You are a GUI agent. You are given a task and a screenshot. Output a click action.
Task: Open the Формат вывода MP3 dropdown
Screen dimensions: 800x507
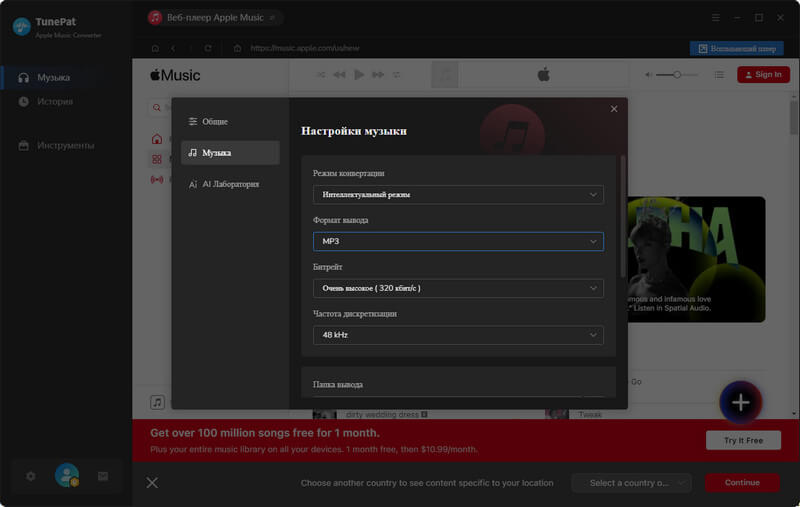(x=458, y=241)
